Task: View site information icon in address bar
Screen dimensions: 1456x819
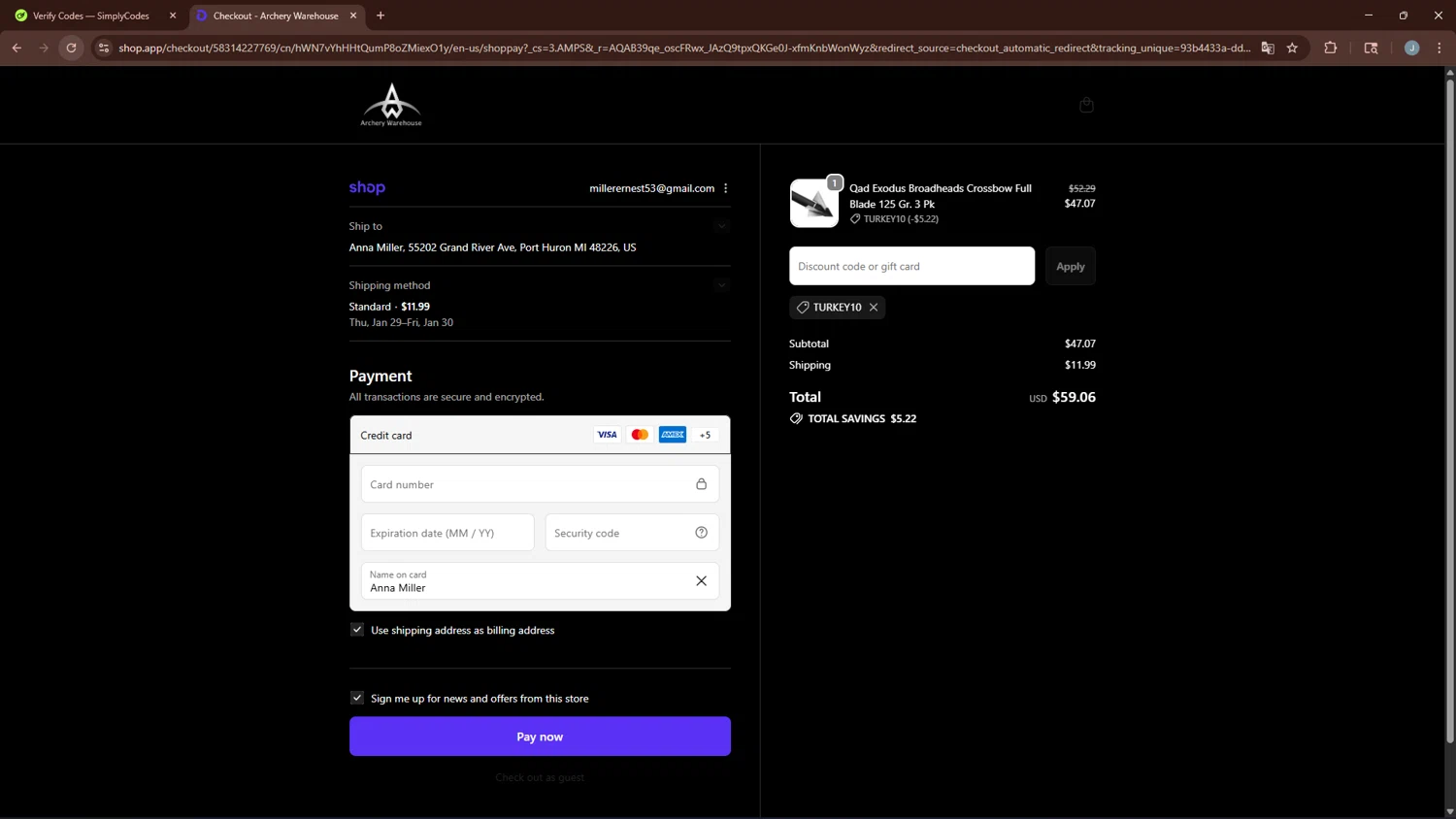Action: click(104, 48)
